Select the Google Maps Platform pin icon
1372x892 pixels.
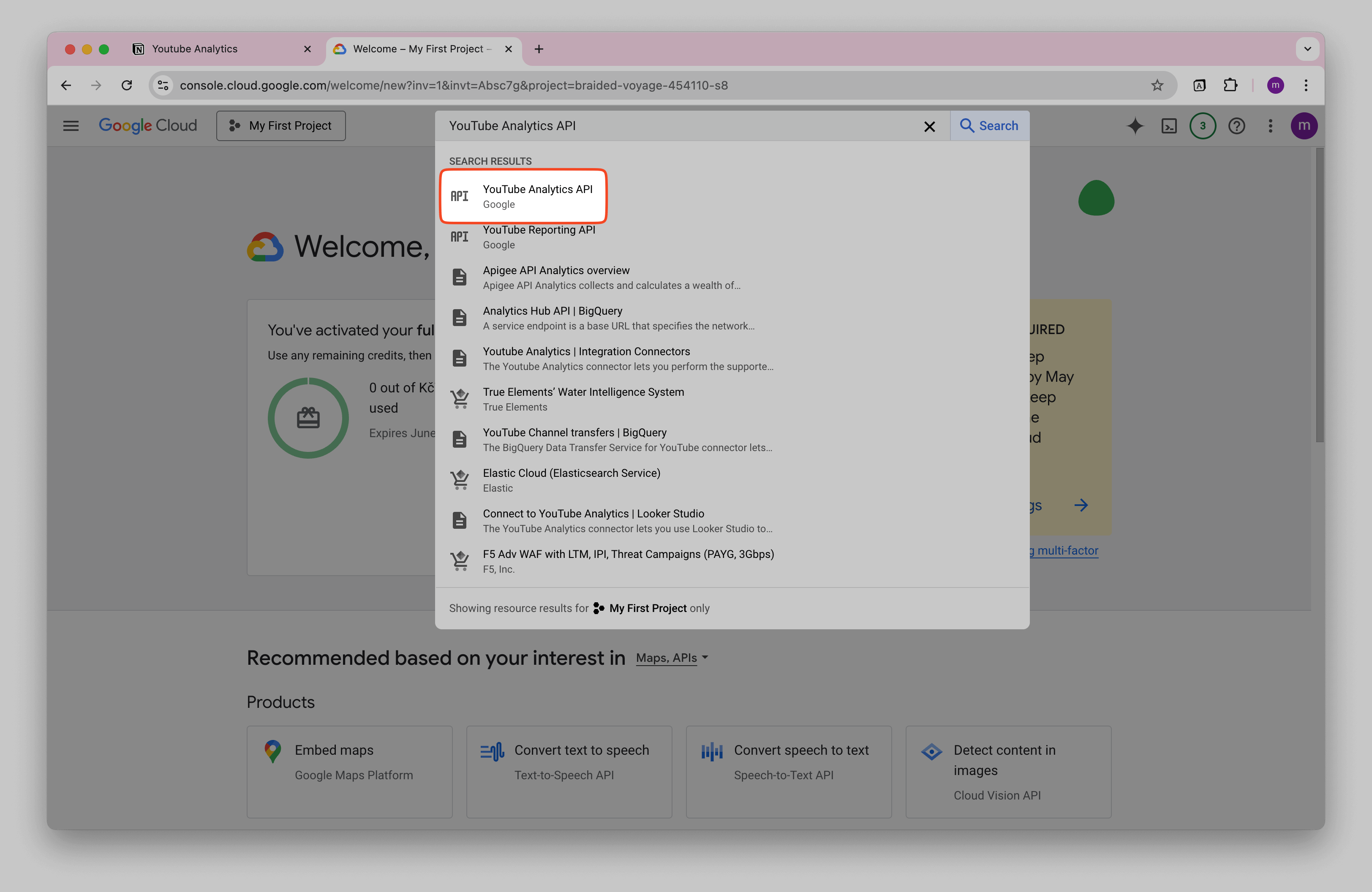pos(273,750)
